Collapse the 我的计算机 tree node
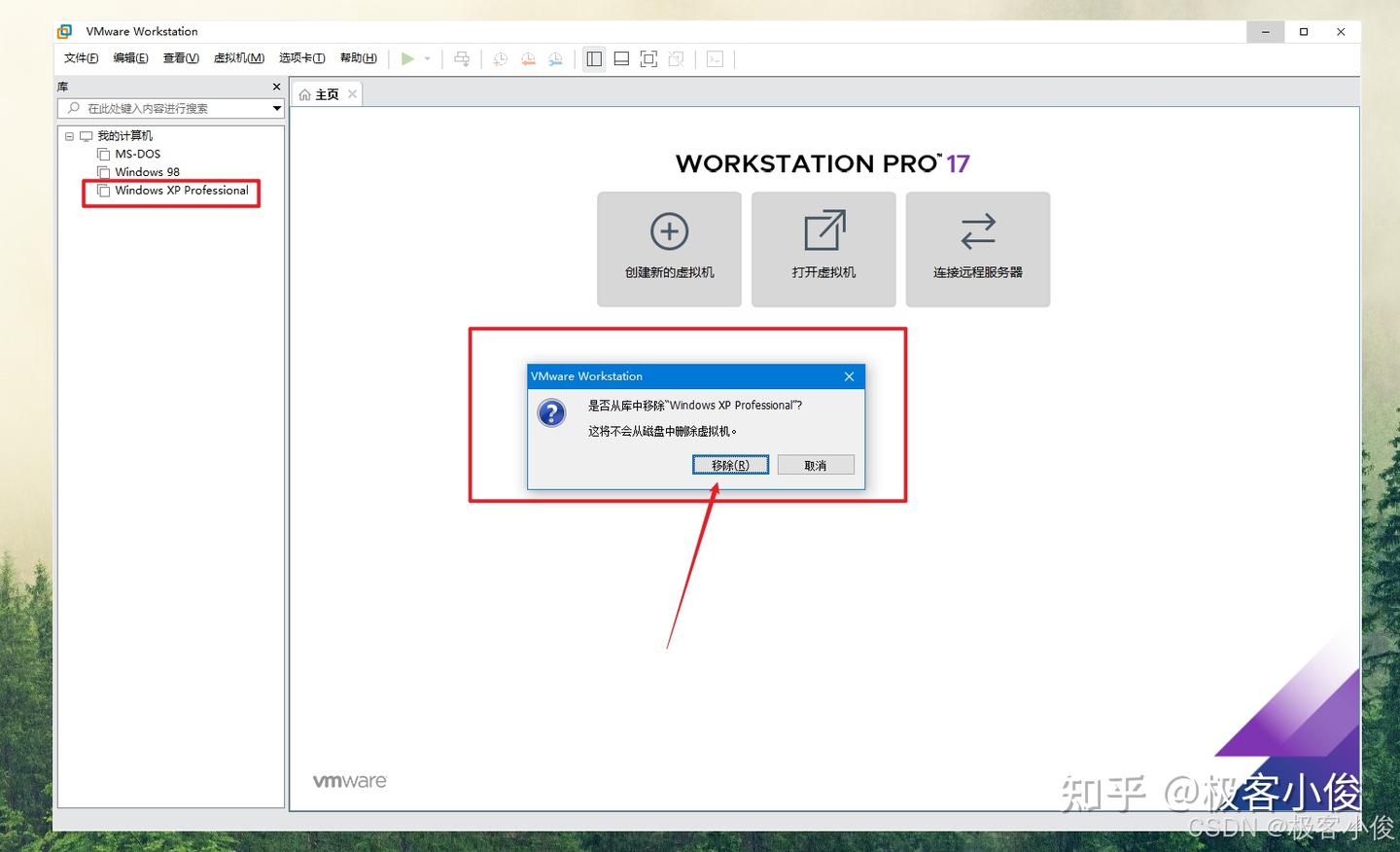This screenshot has height=852, width=1400. (68, 136)
